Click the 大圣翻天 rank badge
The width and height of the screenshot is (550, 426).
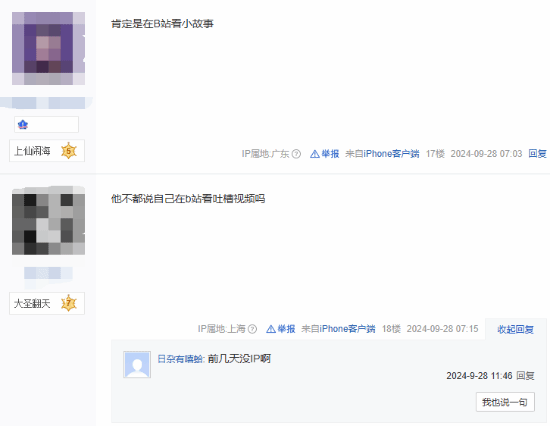(47, 303)
